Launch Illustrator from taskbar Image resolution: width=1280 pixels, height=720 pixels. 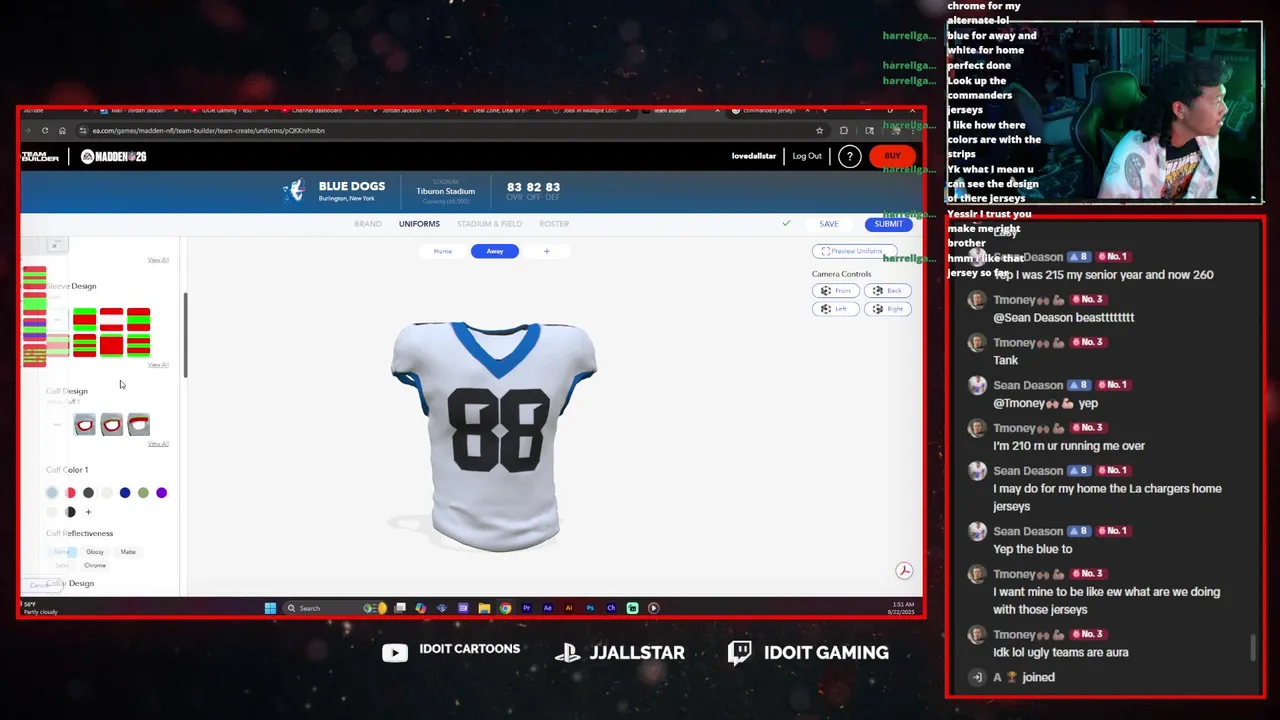569,608
